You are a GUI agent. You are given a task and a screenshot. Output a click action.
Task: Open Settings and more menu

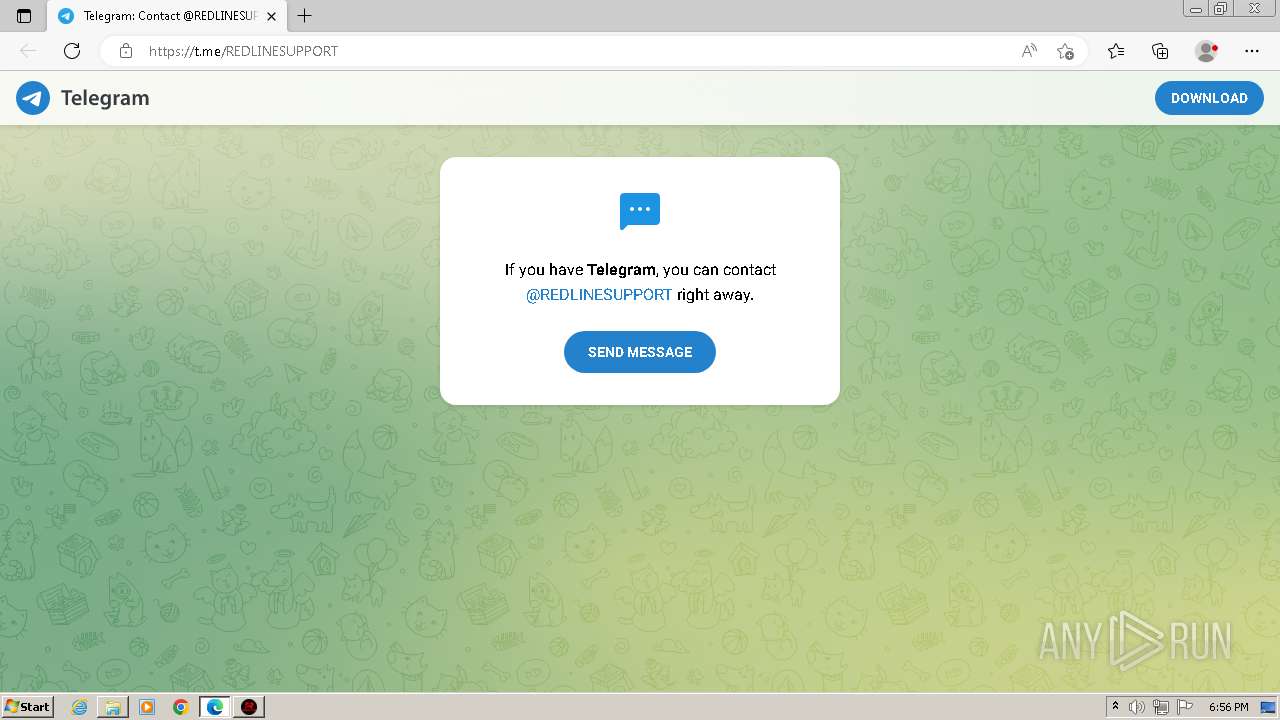pyautogui.click(x=1252, y=51)
